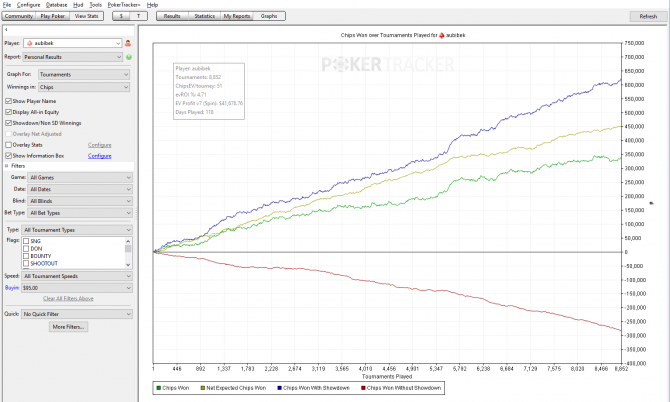The height and width of the screenshot is (402, 670).
Task: Click the player profile icon beside aubibek
Action: 128,43
